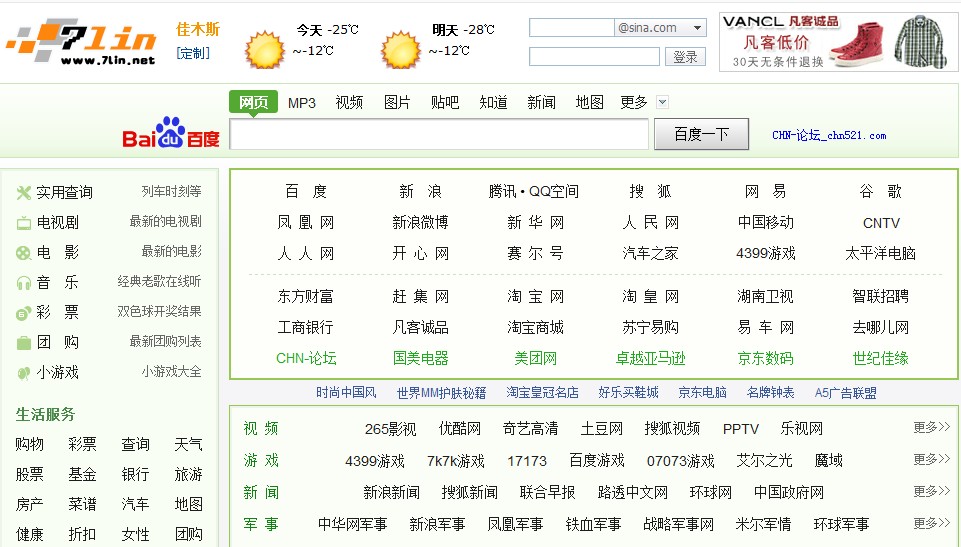Click the 登录 login button
Screen dimensions: 961x547
pyautogui.click(x=685, y=57)
